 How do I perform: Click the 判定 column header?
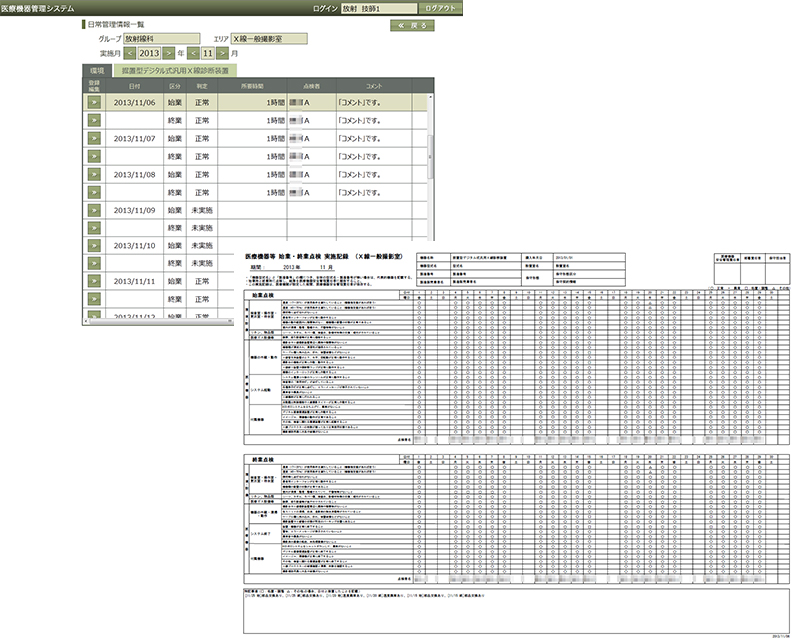(202, 86)
